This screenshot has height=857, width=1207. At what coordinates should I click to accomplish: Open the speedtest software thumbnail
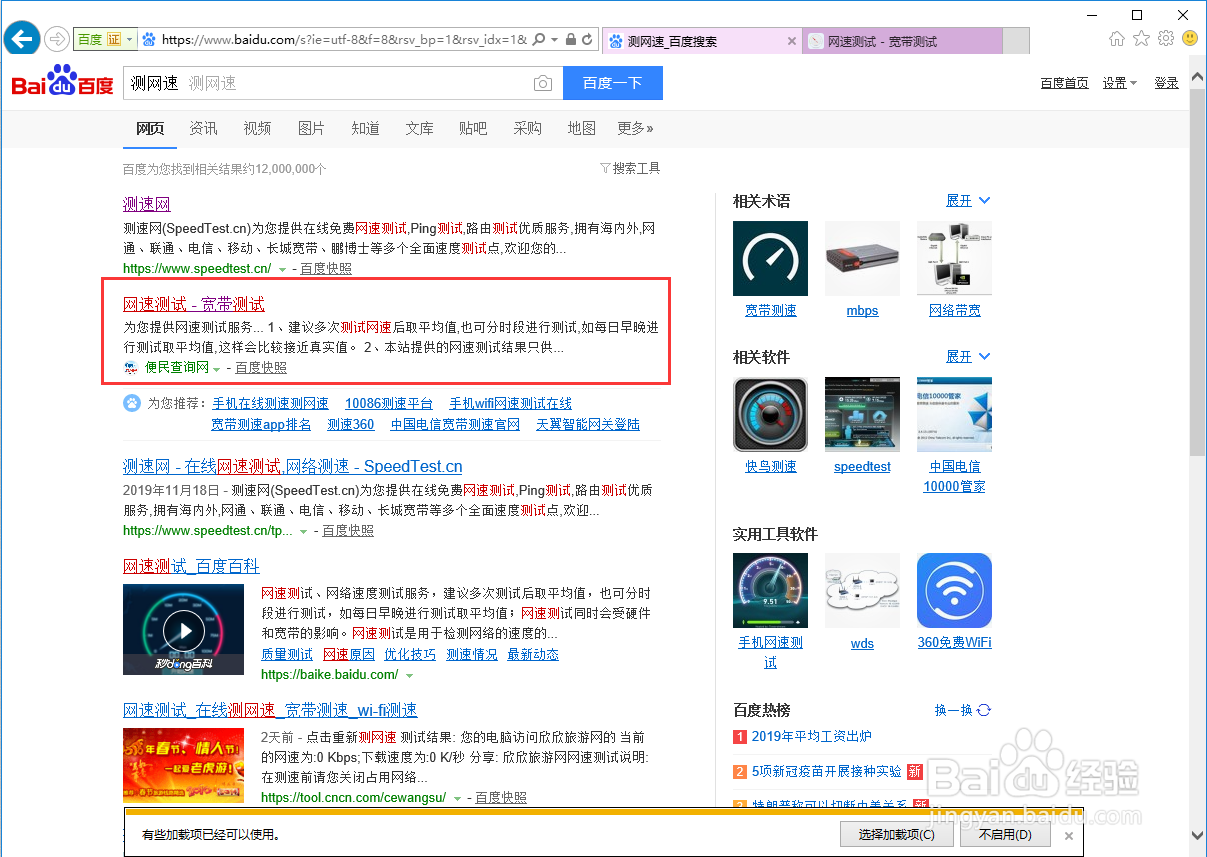(x=862, y=415)
